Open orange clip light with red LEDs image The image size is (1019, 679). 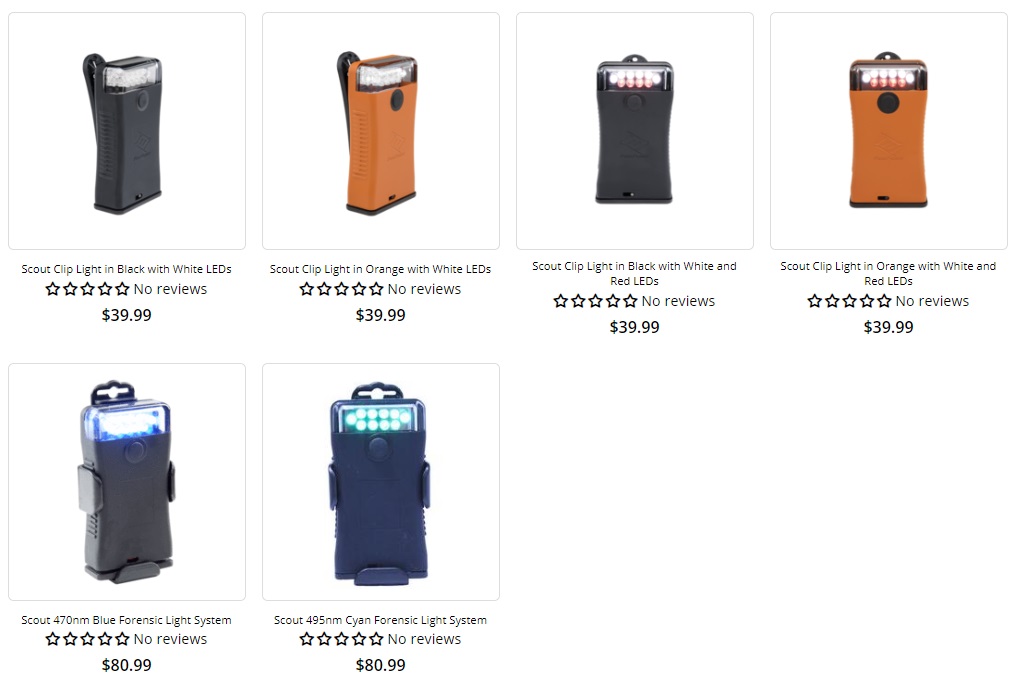click(888, 131)
